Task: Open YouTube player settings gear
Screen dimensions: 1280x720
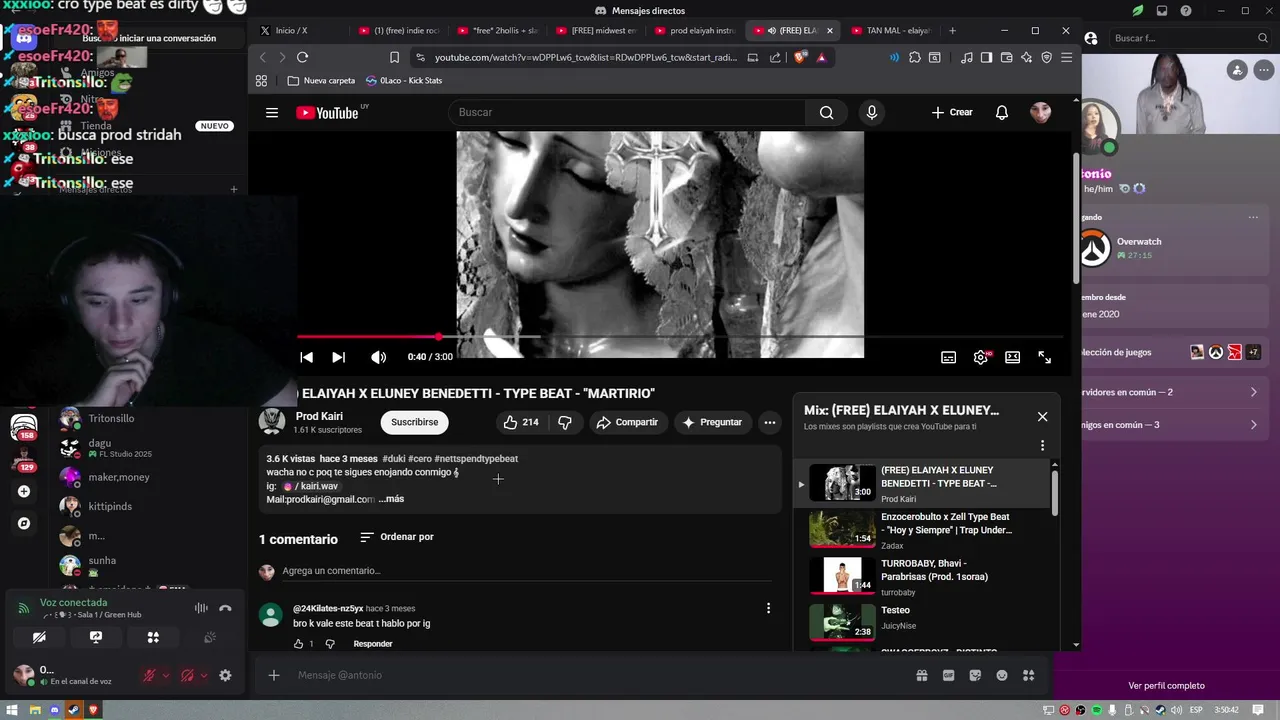Action: coord(981,357)
